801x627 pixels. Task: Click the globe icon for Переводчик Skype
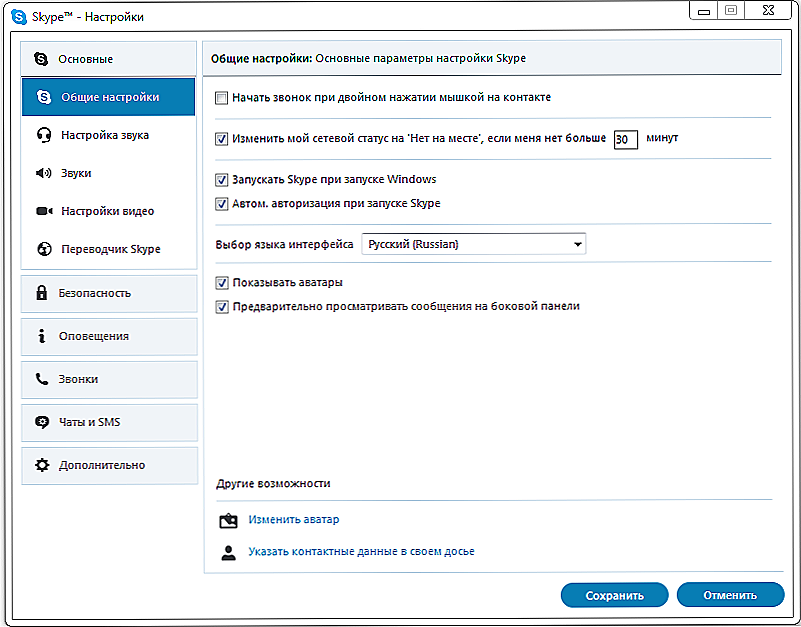[x=44, y=249]
